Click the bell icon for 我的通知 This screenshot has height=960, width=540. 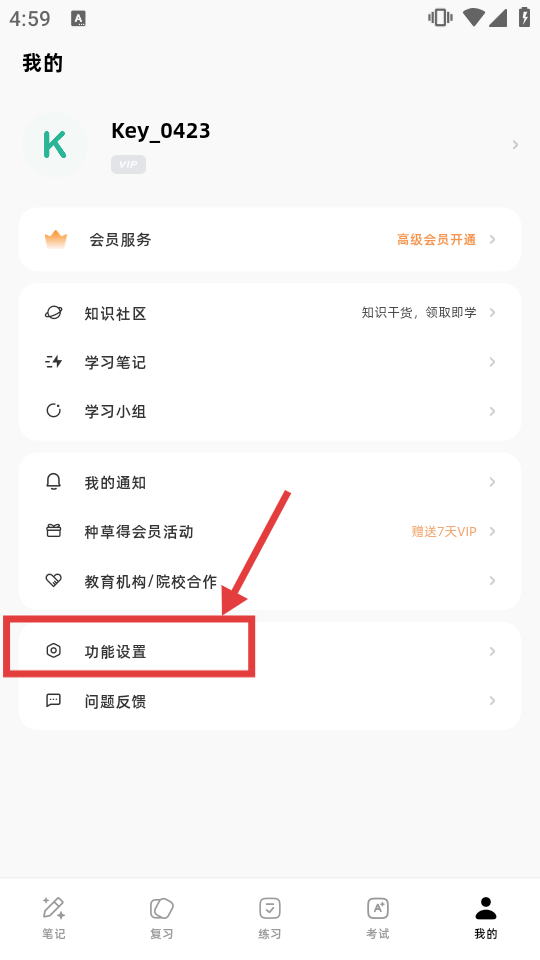pos(54,482)
